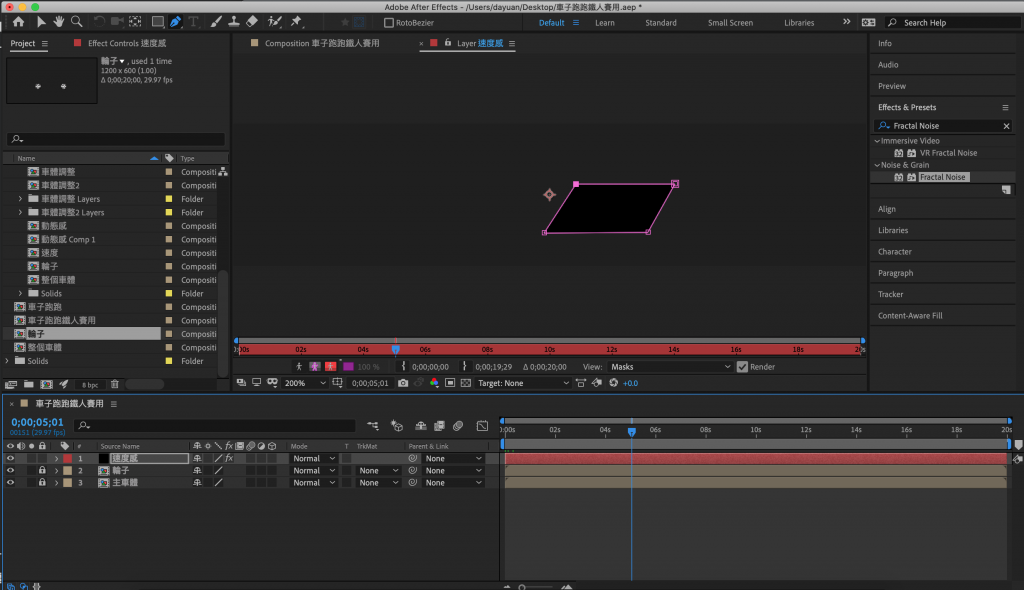1024x590 pixels.
Task: Click the delete trash icon in Project panel
Action: (x=115, y=384)
